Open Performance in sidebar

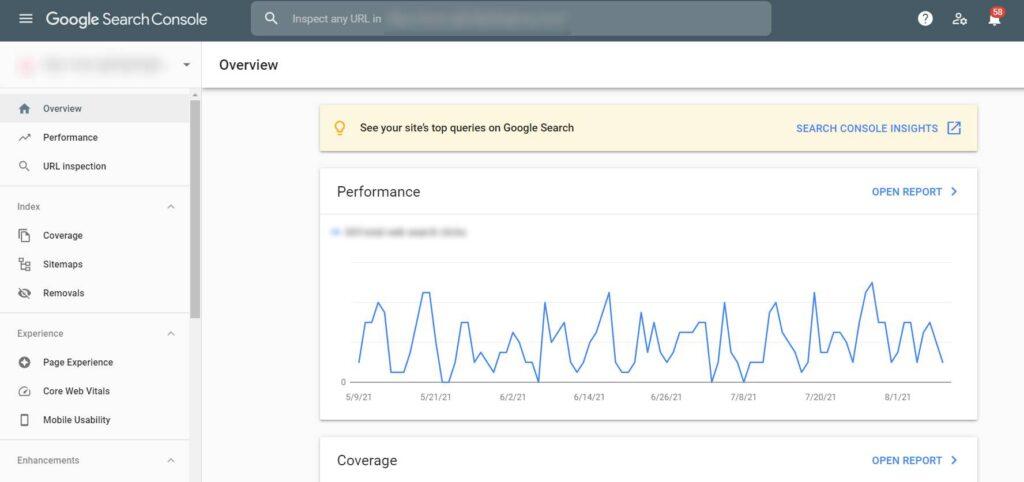pos(95,138)
